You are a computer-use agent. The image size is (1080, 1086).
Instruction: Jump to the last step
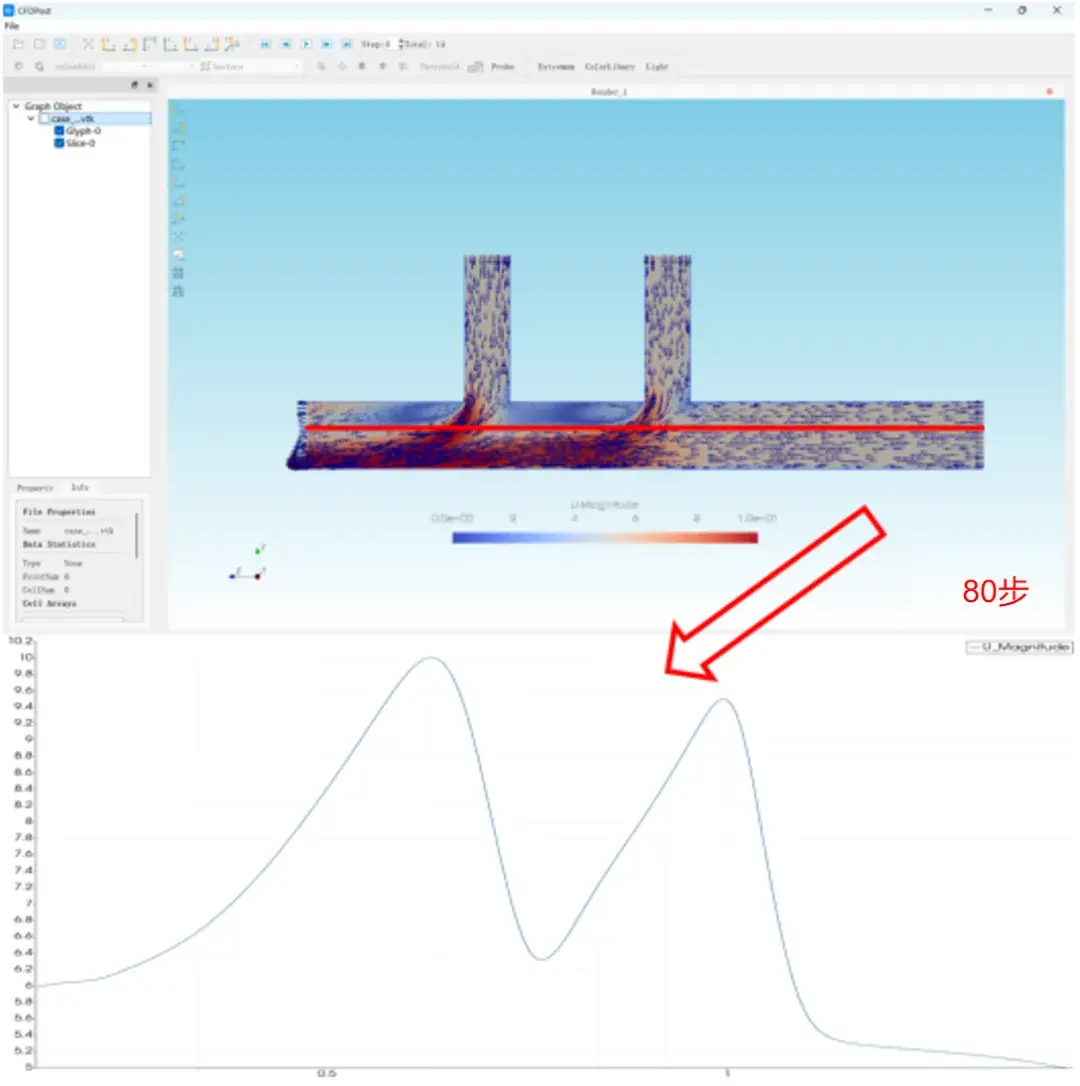tap(347, 44)
